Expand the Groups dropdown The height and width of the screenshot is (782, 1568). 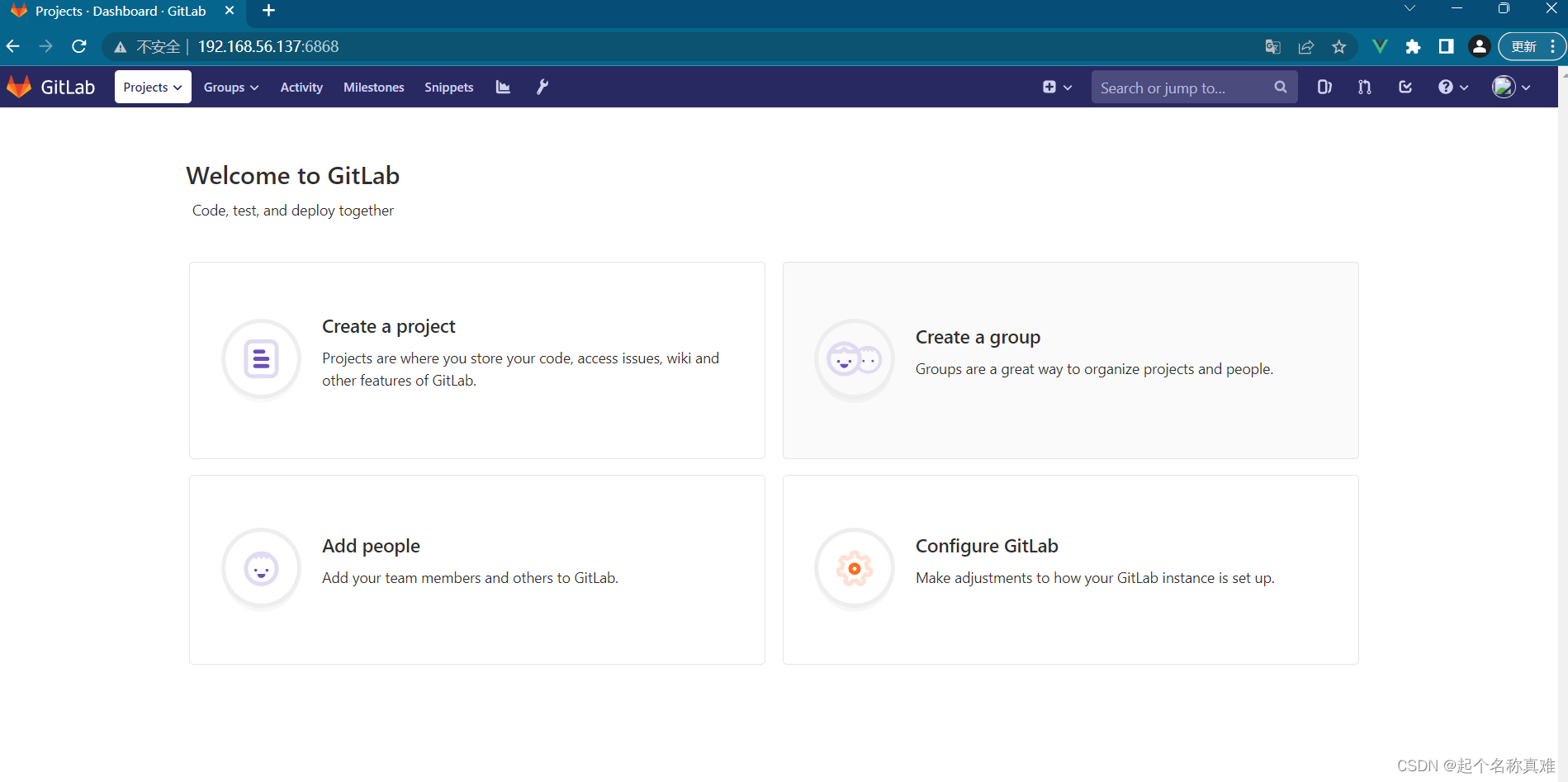(x=231, y=87)
